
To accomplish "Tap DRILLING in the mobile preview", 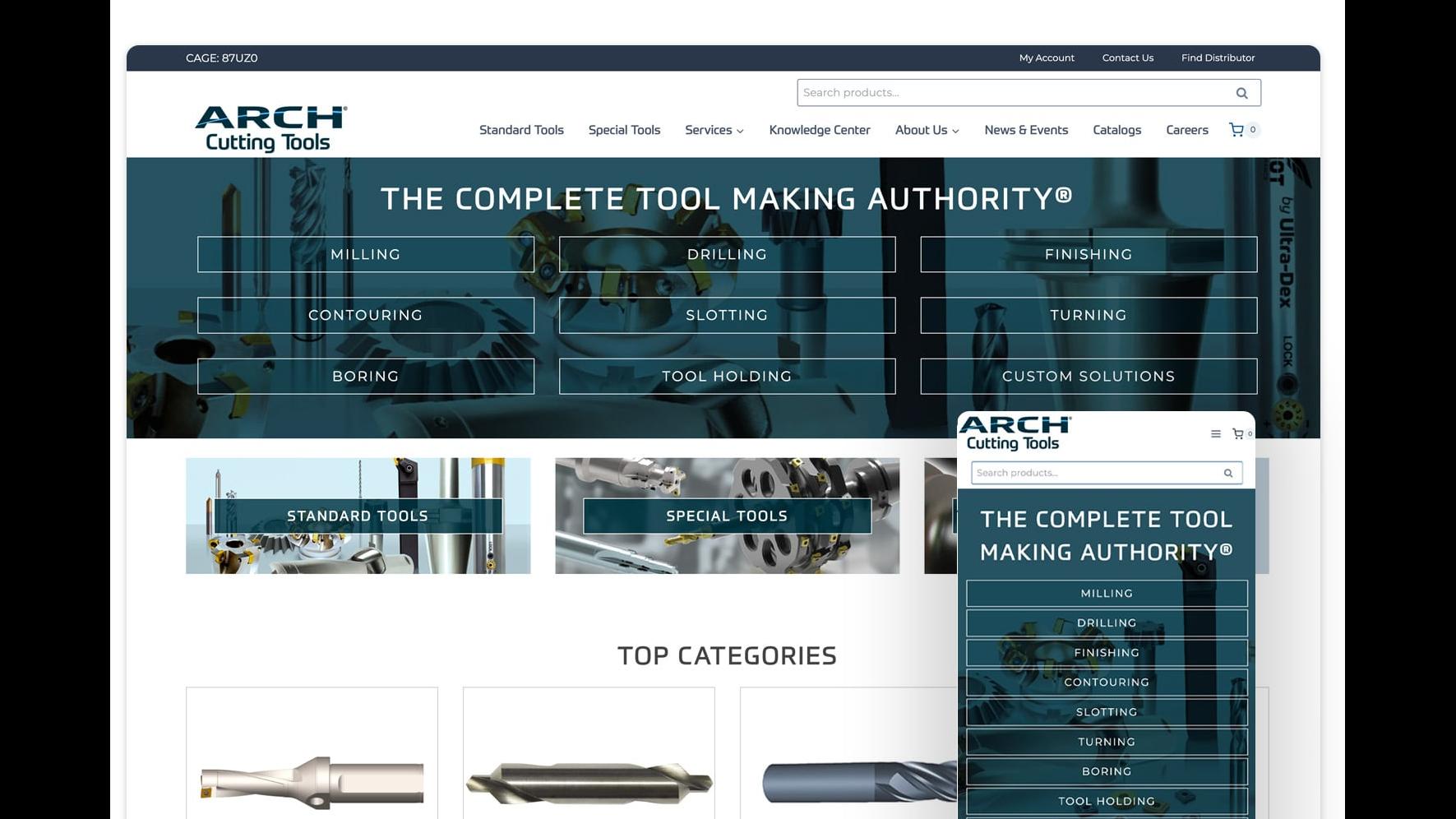I will [1107, 623].
